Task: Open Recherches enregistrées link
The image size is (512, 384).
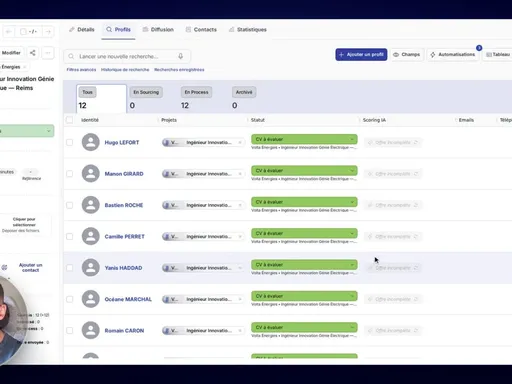Action: tap(179, 70)
